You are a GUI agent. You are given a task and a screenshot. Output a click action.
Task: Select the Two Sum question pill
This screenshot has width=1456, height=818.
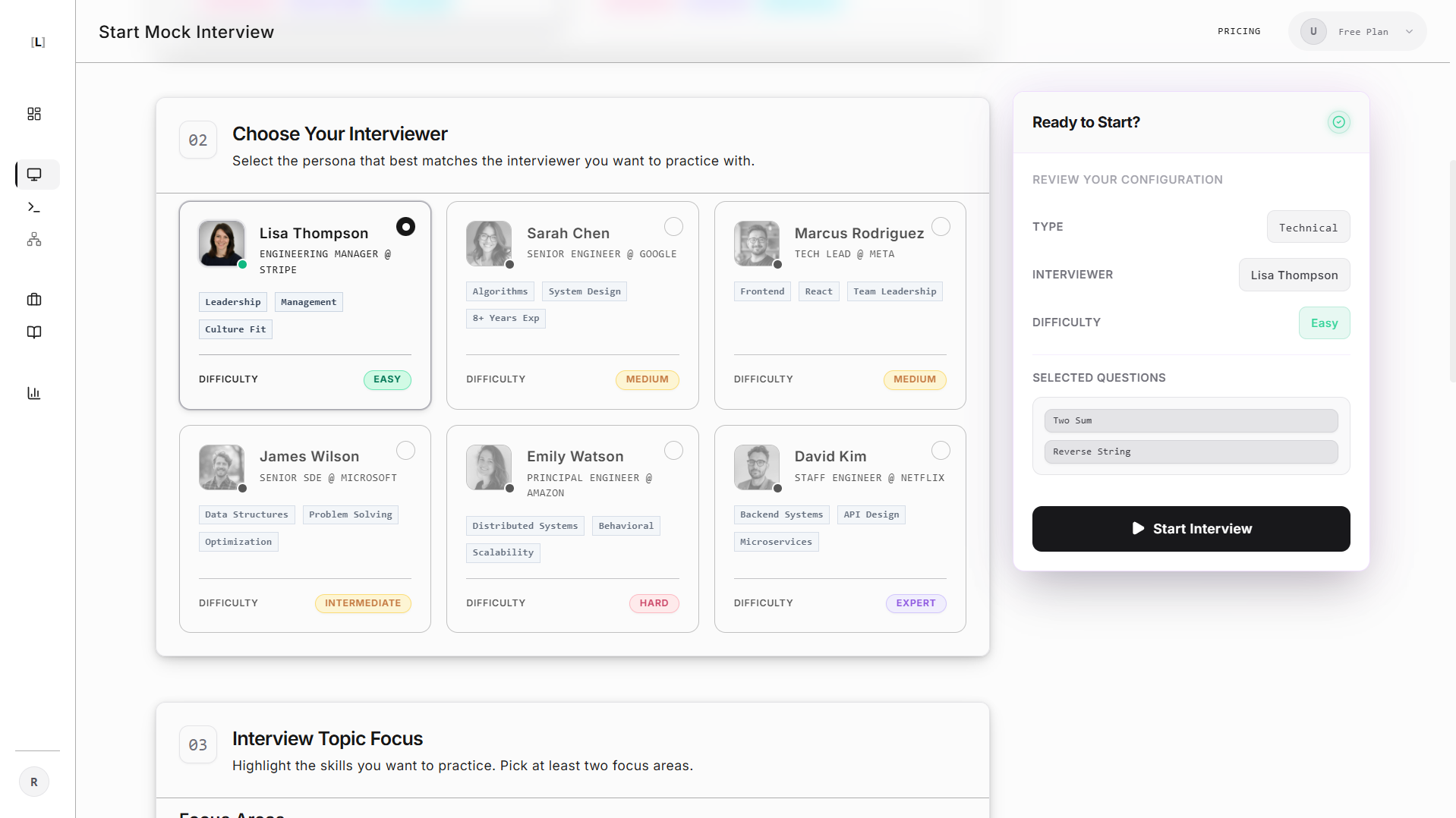tap(1190, 420)
